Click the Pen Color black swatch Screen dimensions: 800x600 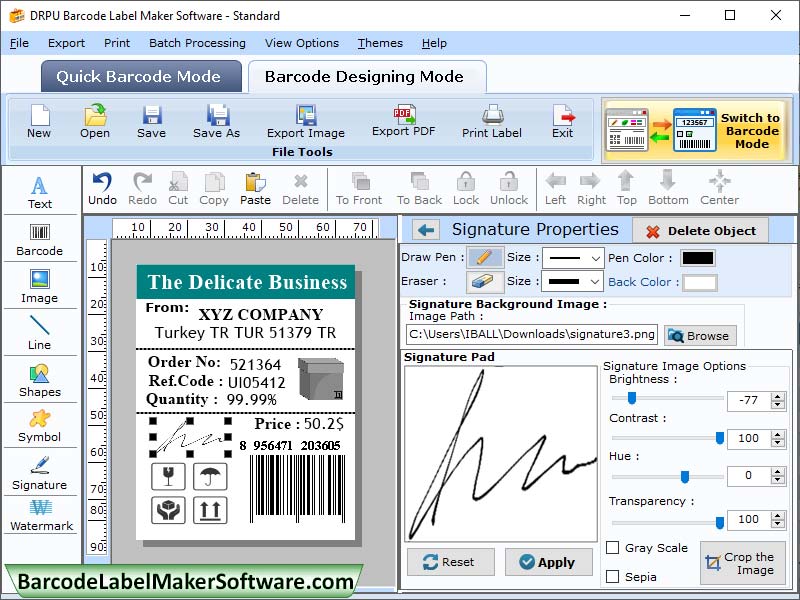point(697,258)
